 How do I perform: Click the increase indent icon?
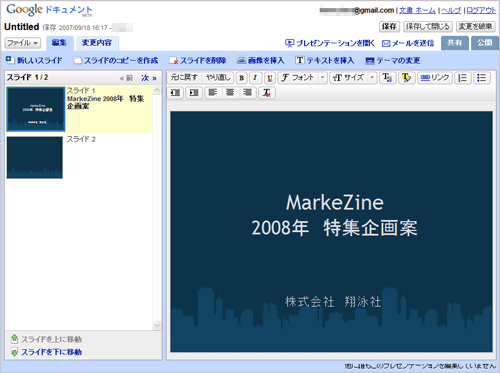[194, 93]
